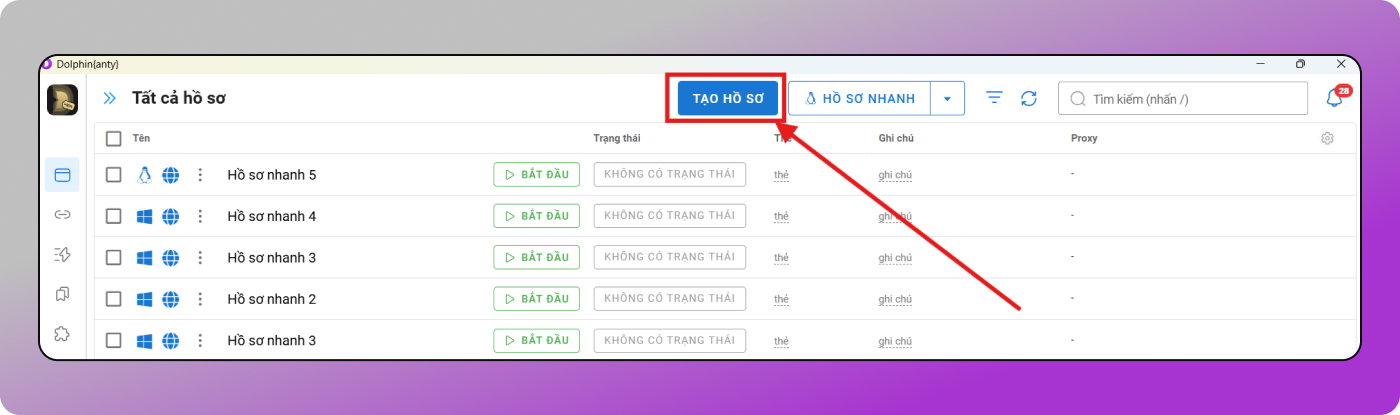Open the browser profiles sidebar icon

tap(62, 175)
